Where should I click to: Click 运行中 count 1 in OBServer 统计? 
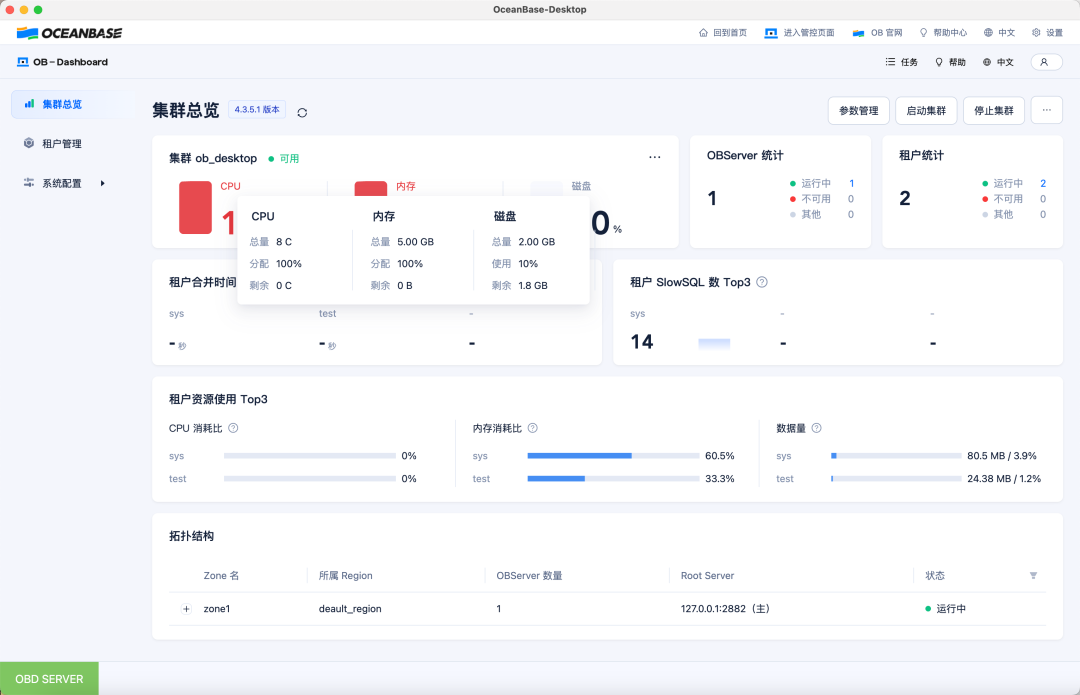[x=851, y=183]
